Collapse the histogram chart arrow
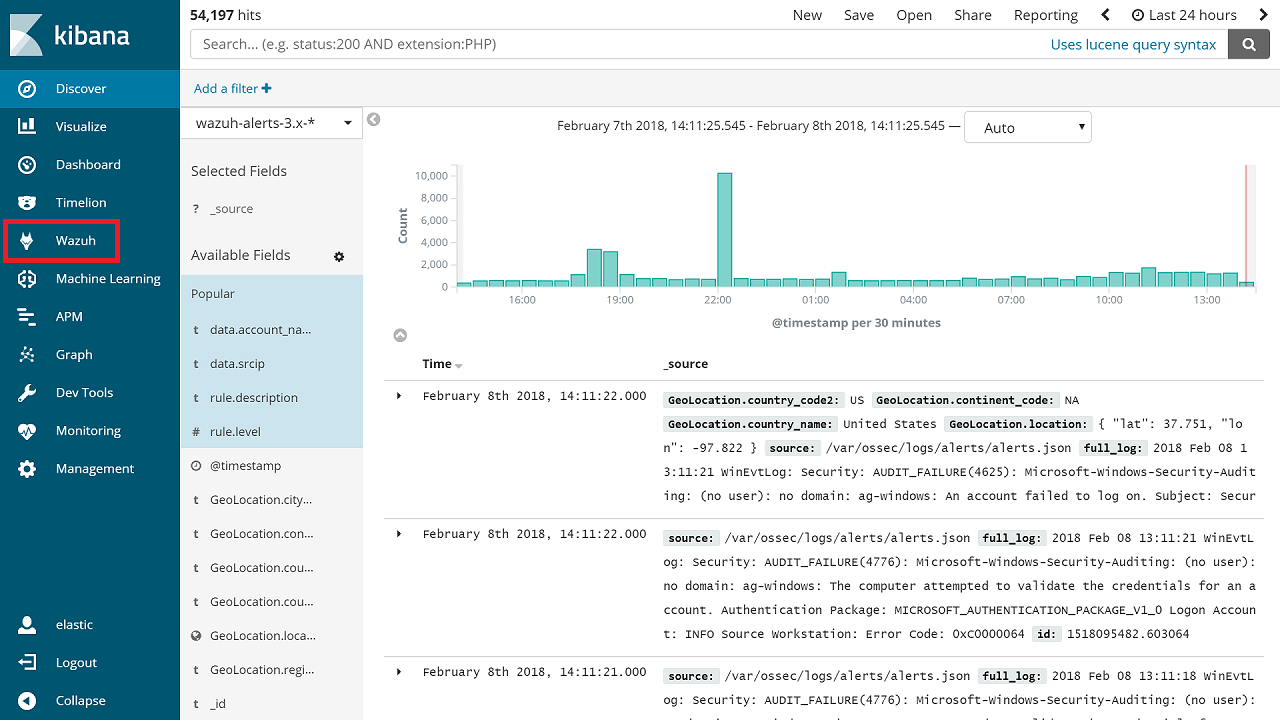The width and height of the screenshot is (1280, 720). pos(399,335)
